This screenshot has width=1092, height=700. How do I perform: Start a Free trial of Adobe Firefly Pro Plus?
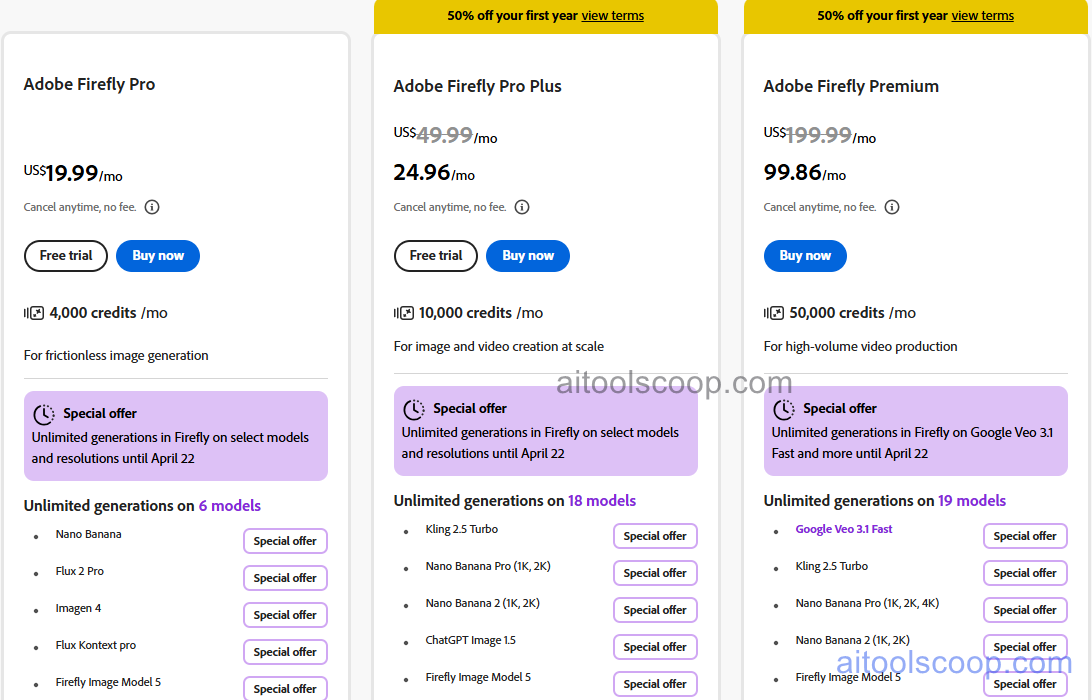(x=435, y=256)
